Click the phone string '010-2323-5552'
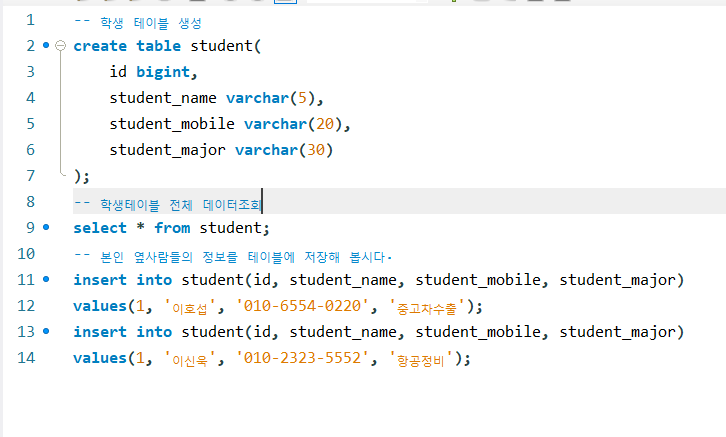The height and width of the screenshot is (437, 726). point(302,357)
